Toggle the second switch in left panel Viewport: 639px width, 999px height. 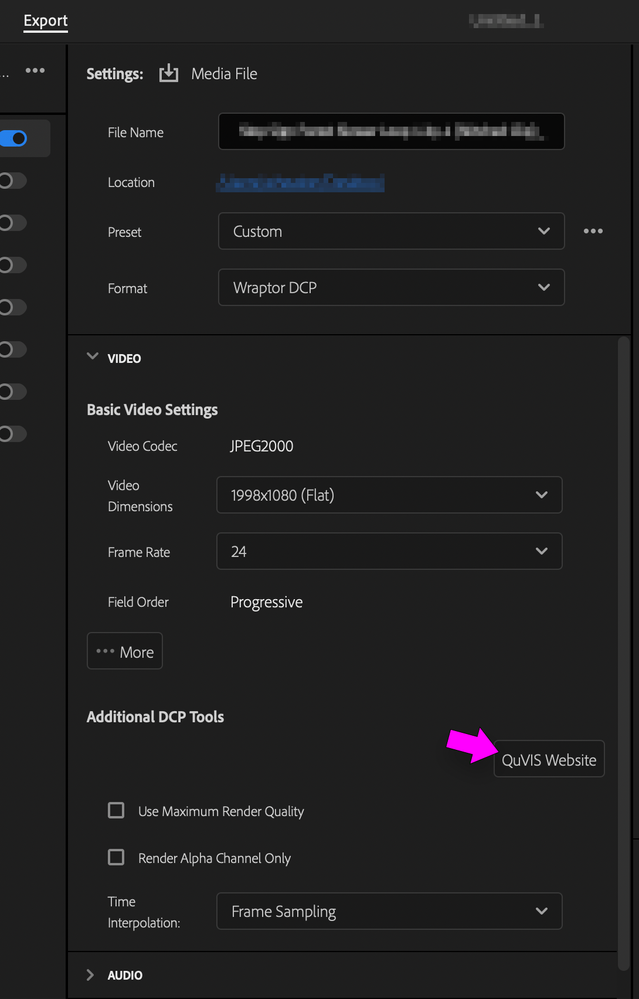click(x=12, y=181)
